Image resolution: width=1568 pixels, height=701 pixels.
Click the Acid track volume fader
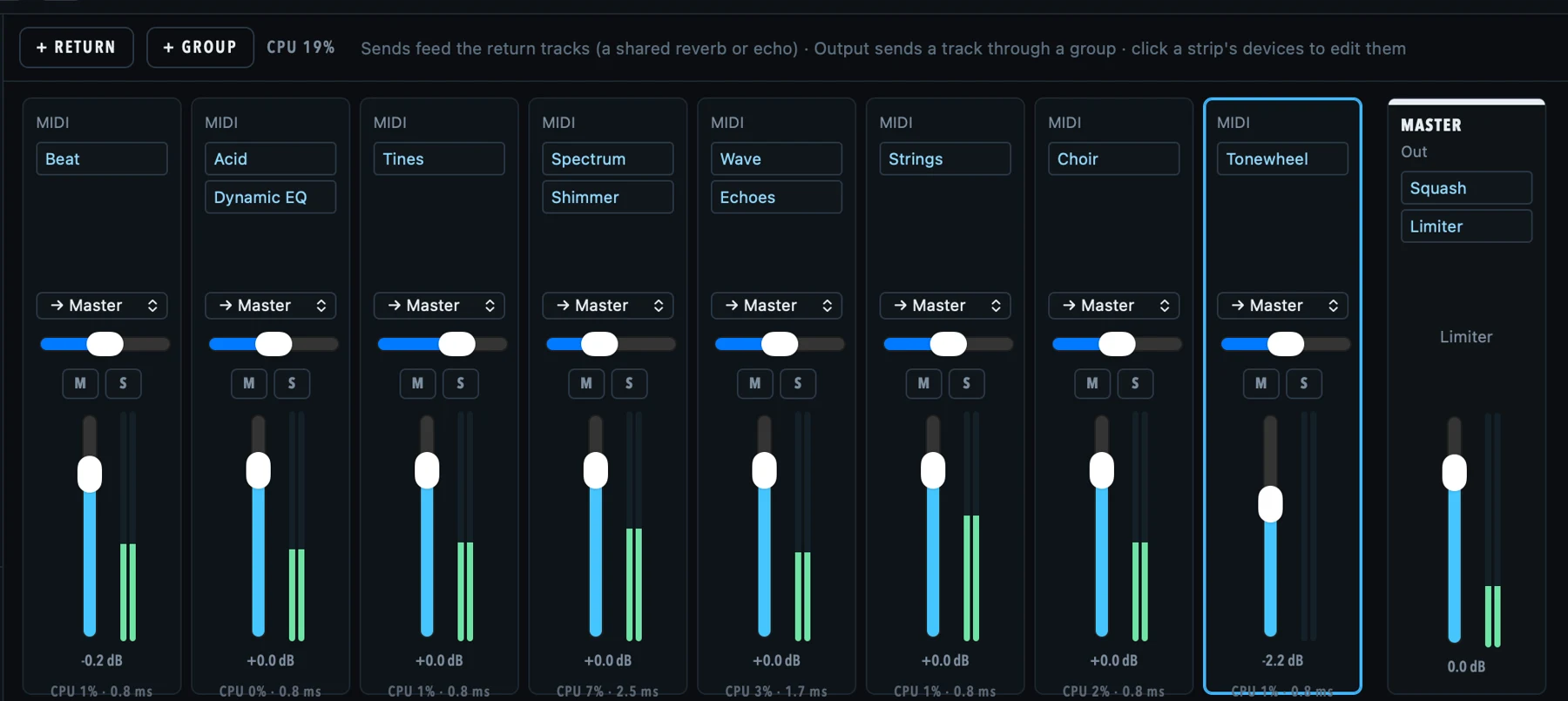258,526
